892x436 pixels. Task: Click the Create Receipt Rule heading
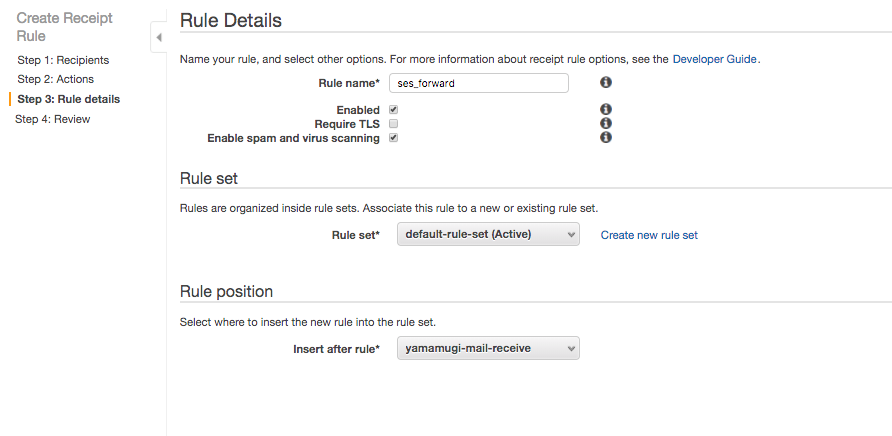point(64,27)
